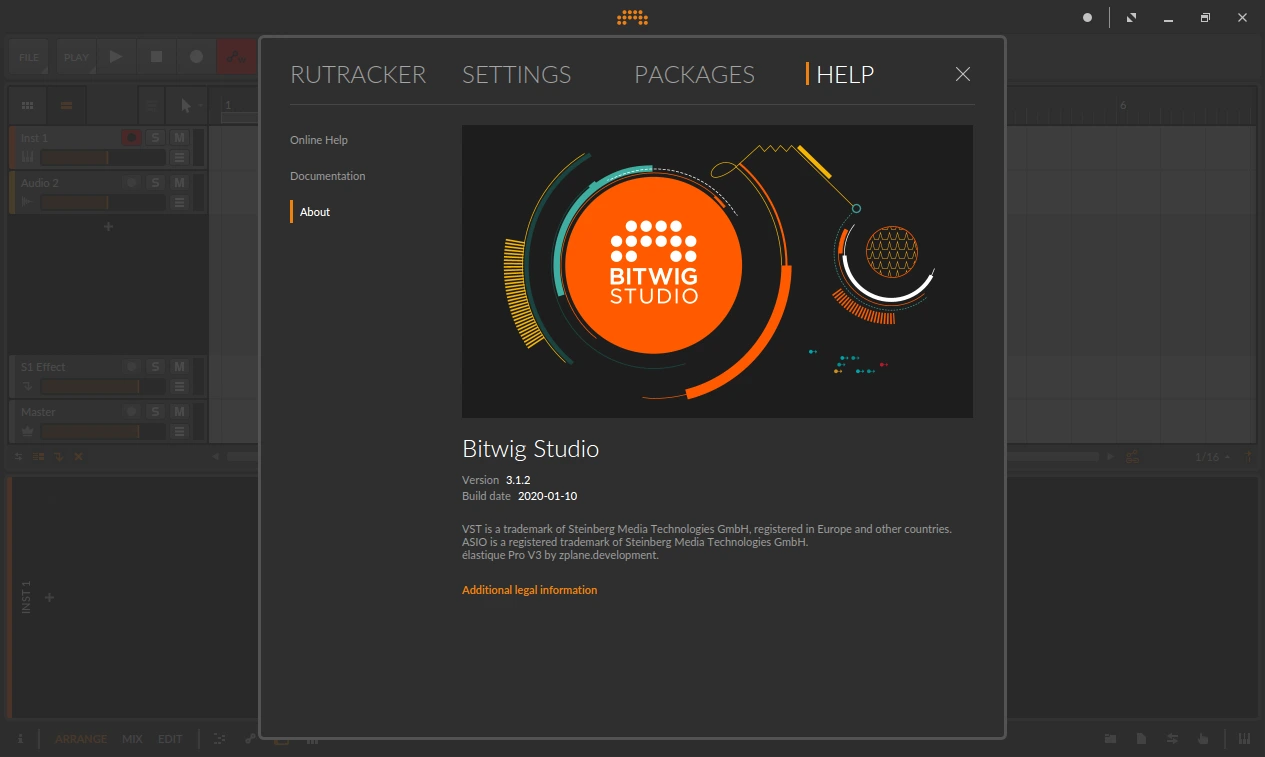1265x757 pixels.
Task: Open Audio 2 track lanes menu
Action: pyautogui.click(x=179, y=202)
